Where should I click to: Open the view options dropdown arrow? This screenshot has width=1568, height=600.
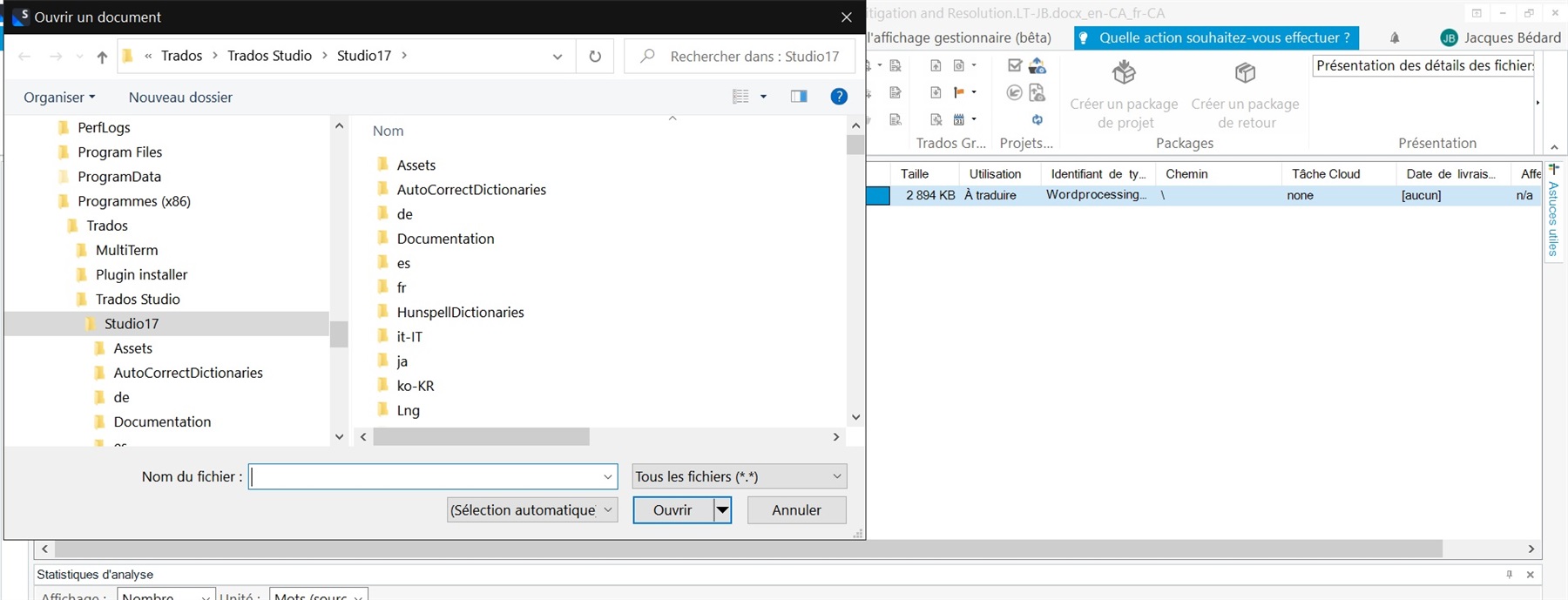(x=764, y=97)
